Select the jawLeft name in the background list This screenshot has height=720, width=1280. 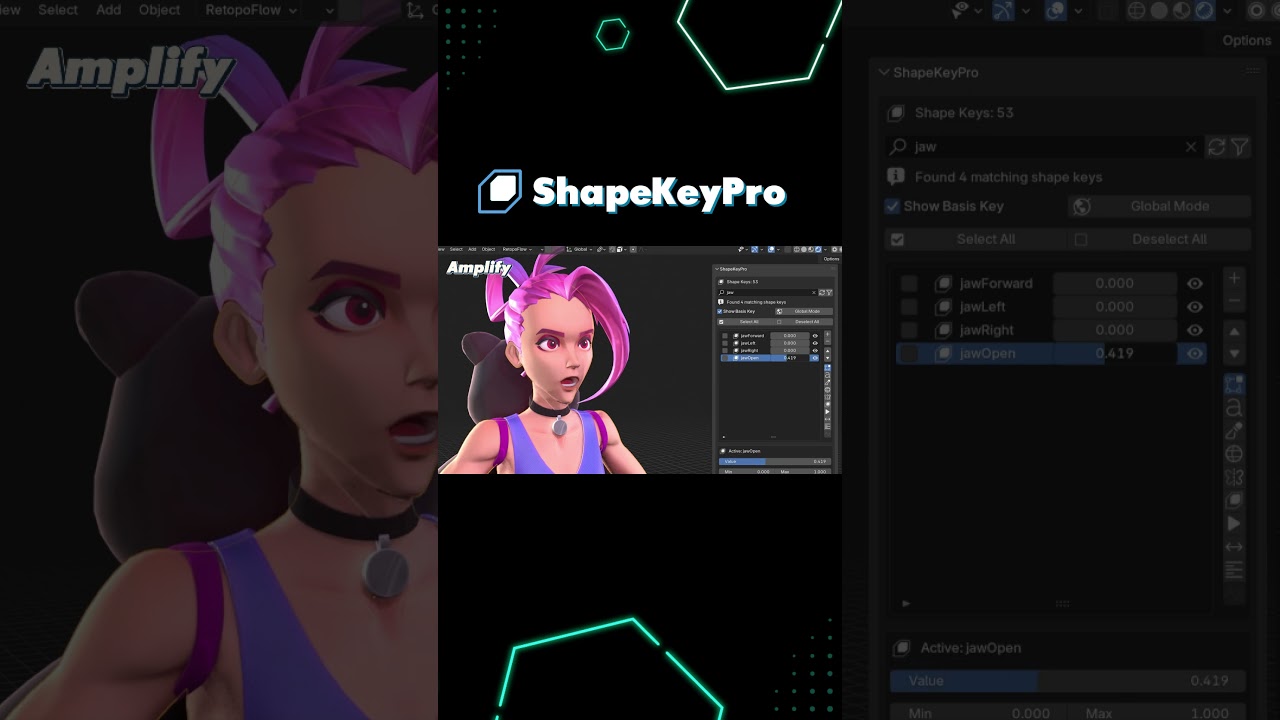[x=982, y=307]
